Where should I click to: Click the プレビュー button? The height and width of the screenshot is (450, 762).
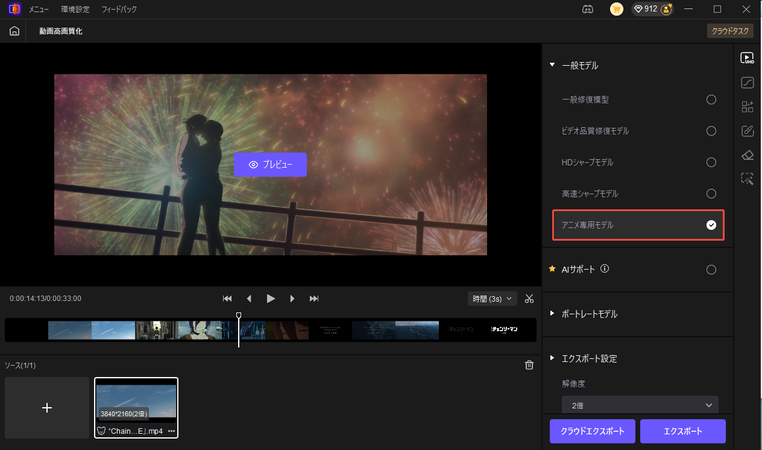270,165
